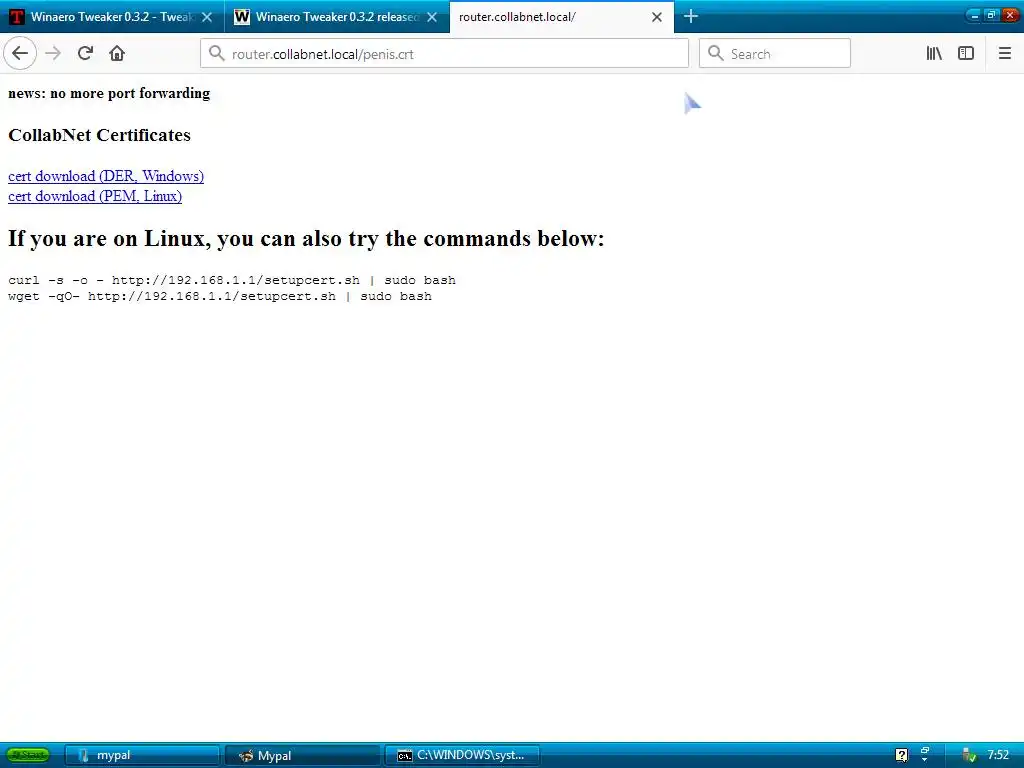The height and width of the screenshot is (768, 1024).
Task: Switch to Mypal browser taskbar item
Action: point(302,755)
